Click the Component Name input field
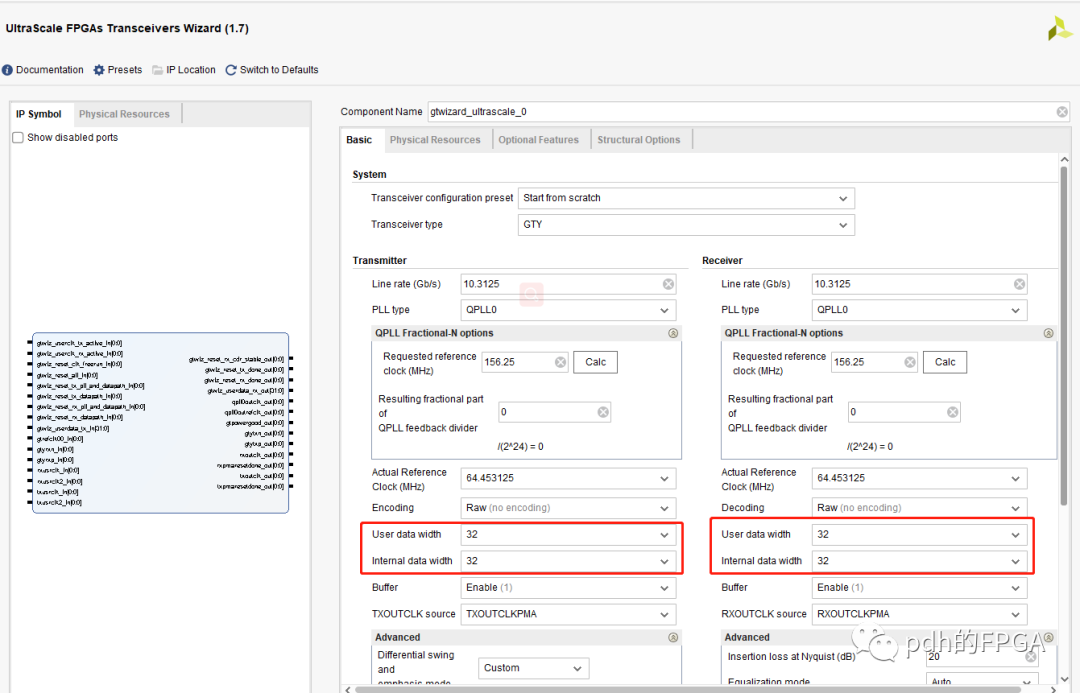1080x693 pixels. (x=740, y=112)
